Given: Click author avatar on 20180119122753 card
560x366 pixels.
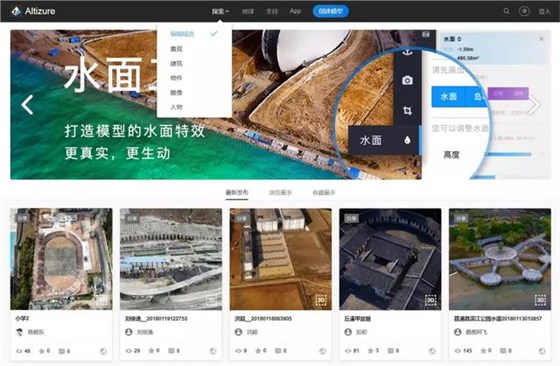Looking at the screenshot, I should [129, 332].
